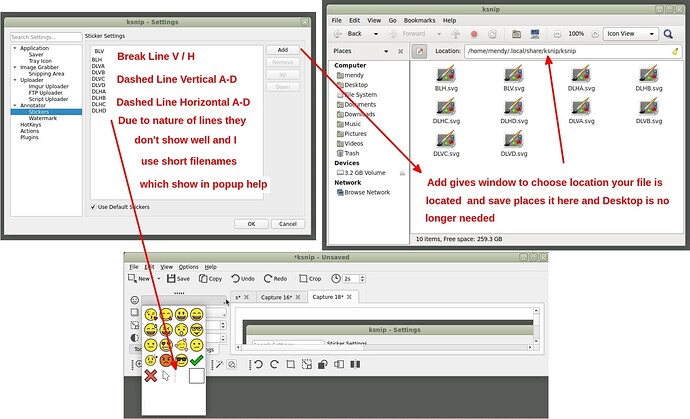The height and width of the screenshot is (419, 690).
Task: Eject the 3.2 GB Volume
Action: point(402,173)
